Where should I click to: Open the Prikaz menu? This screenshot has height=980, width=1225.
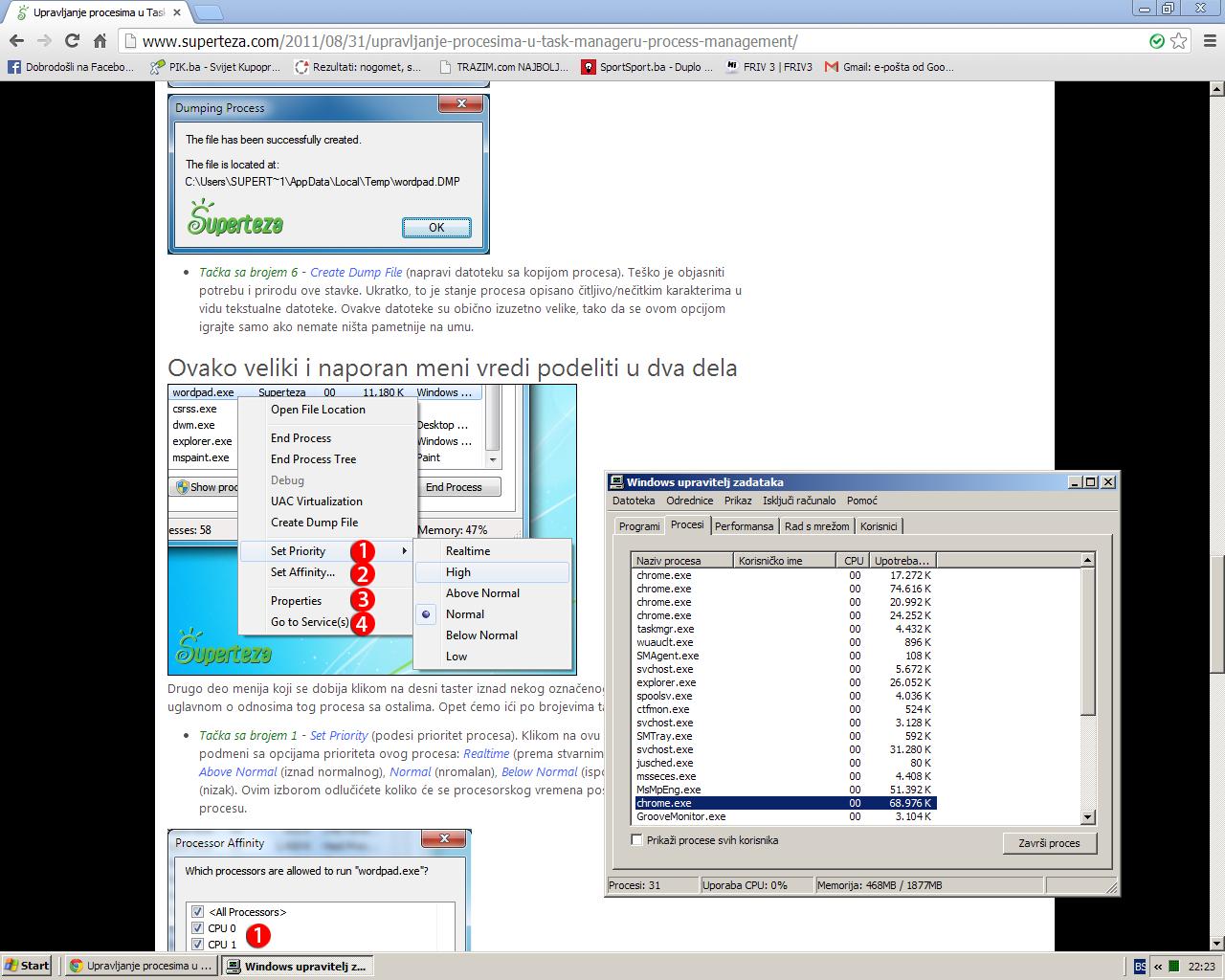pos(738,501)
